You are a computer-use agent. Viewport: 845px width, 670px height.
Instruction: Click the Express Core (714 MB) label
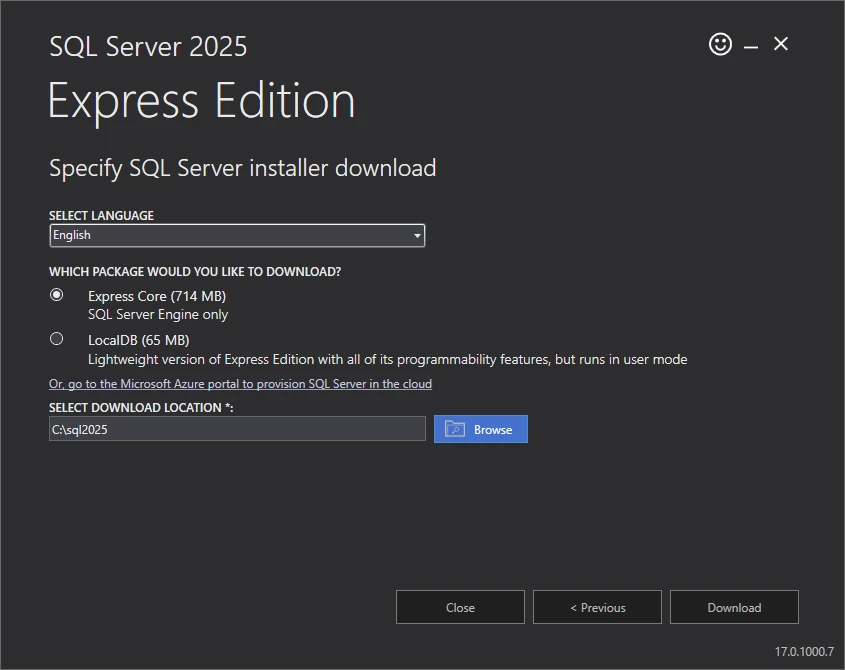coord(157,296)
